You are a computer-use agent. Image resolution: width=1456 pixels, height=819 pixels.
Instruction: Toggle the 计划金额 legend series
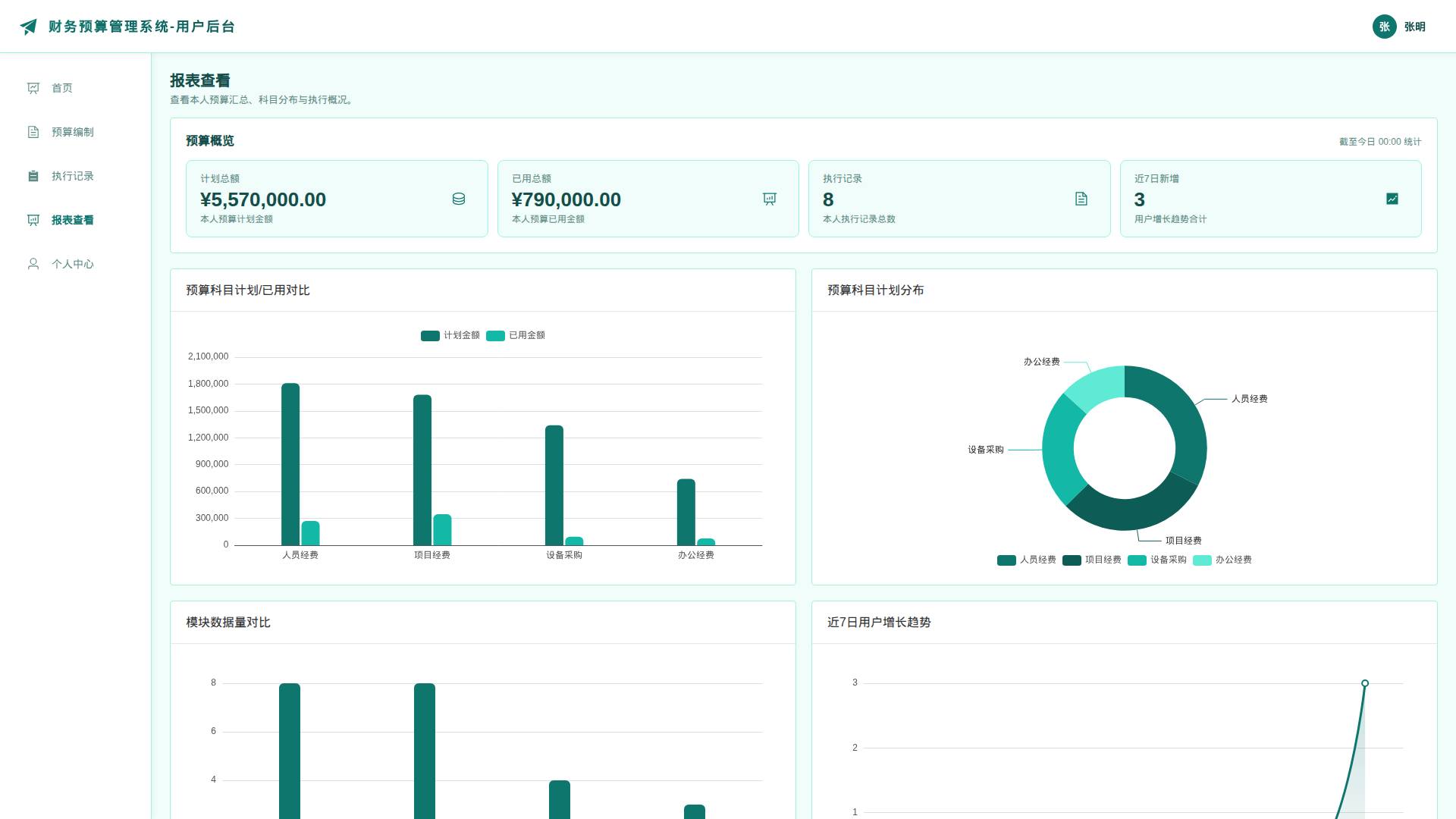coord(450,335)
